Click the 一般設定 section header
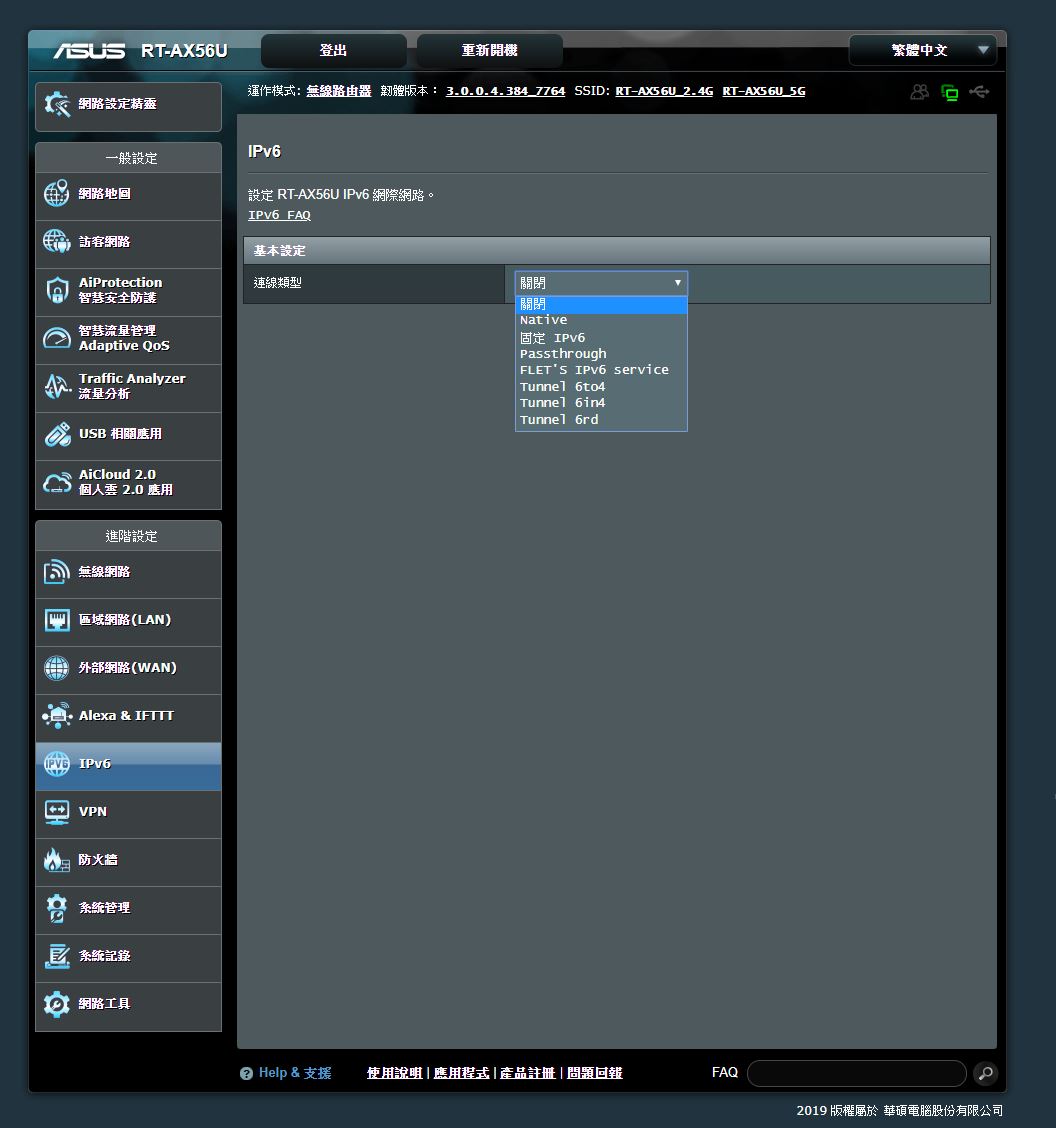This screenshot has width=1056, height=1128. click(x=129, y=158)
